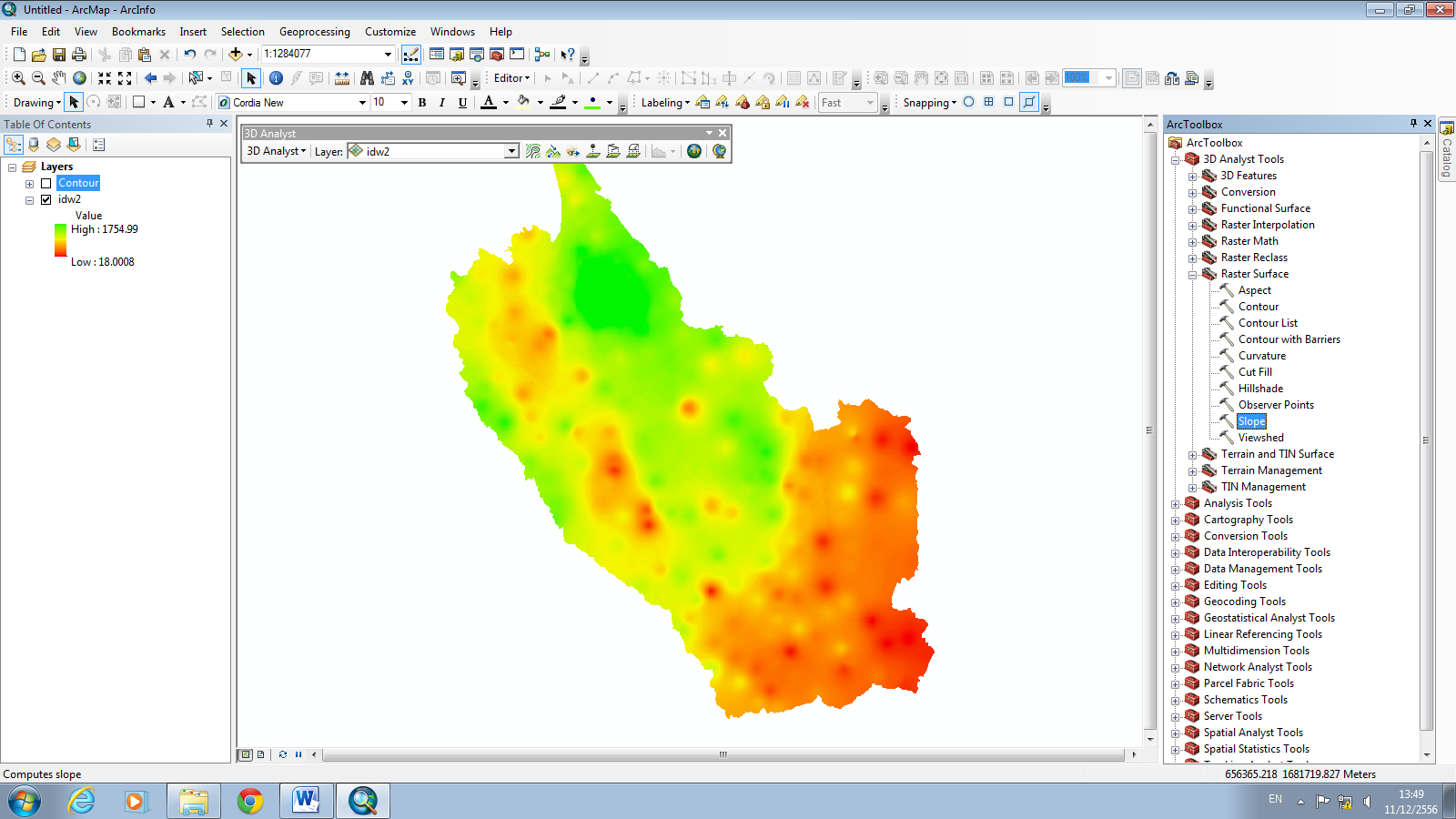Open the Measure tool
The image size is (1456, 819).
pos(341,77)
